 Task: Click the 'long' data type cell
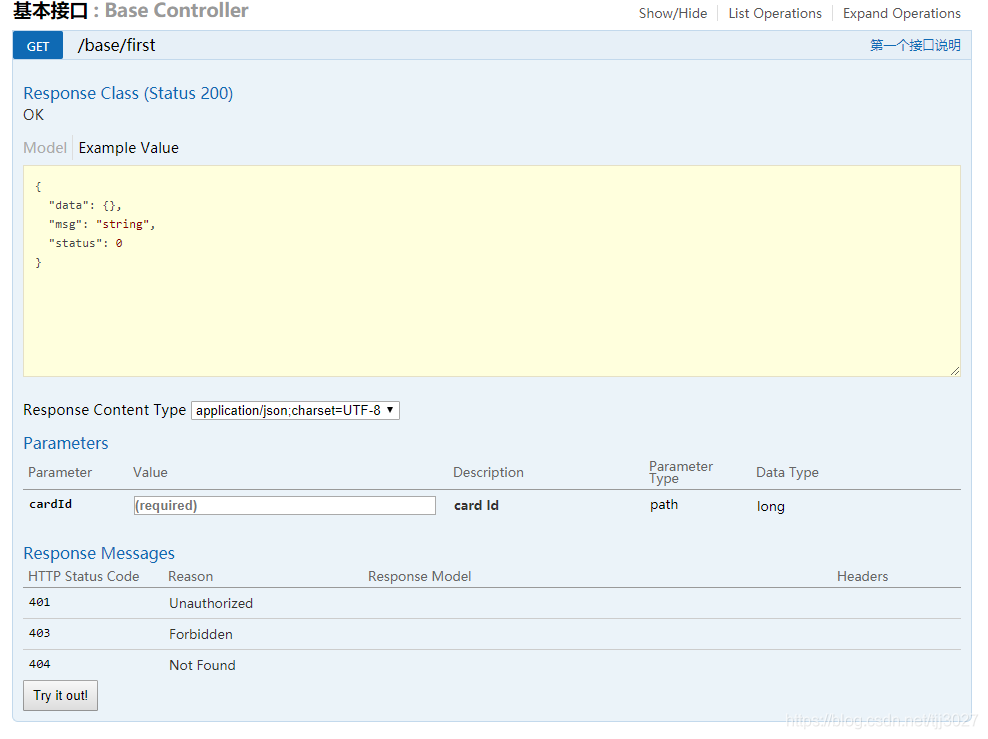click(x=771, y=506)
